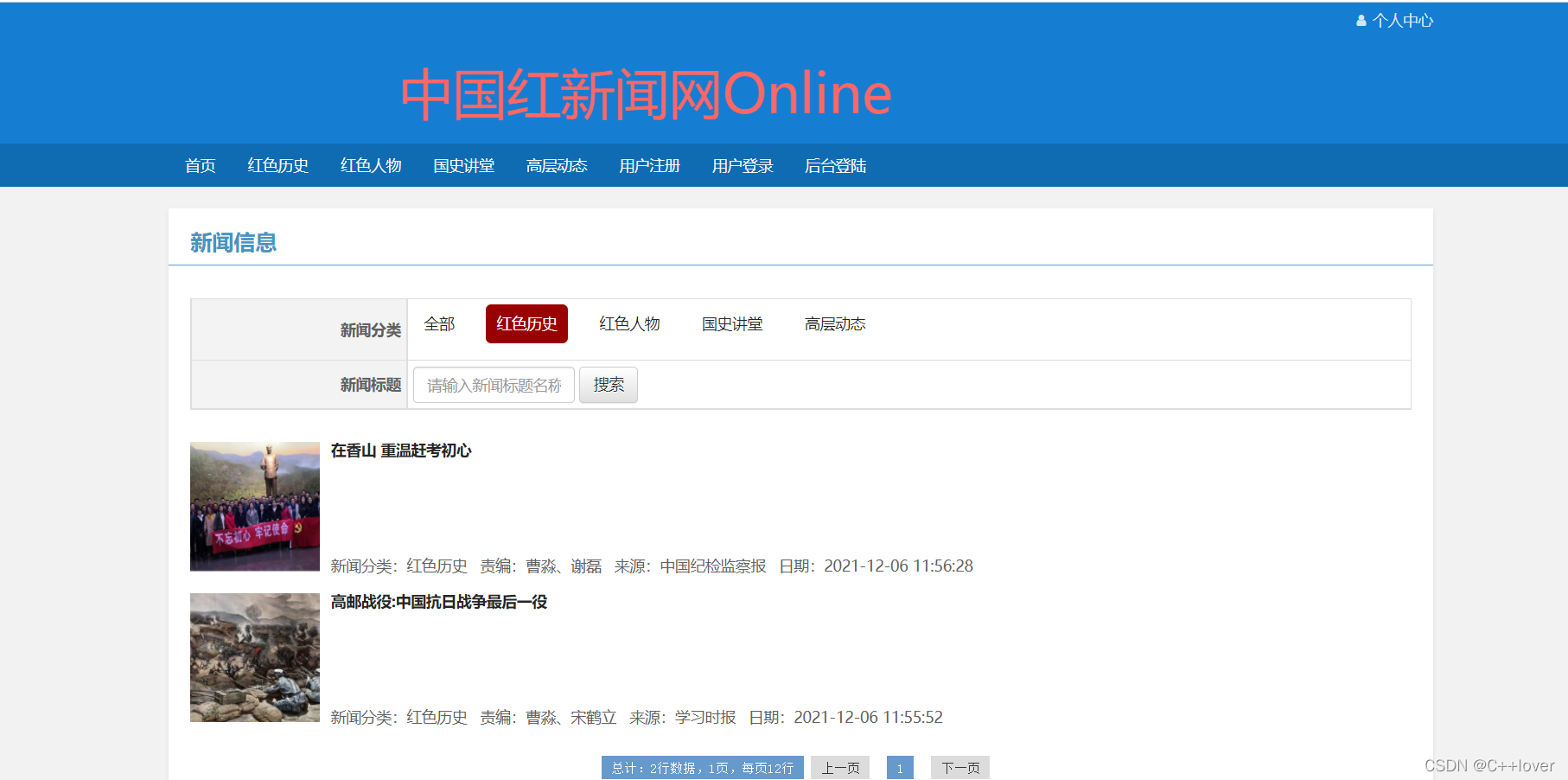This screenshot has width=1568, height=780.
Task: Select page 1 in pagination
Action: [x=900, y=768]
